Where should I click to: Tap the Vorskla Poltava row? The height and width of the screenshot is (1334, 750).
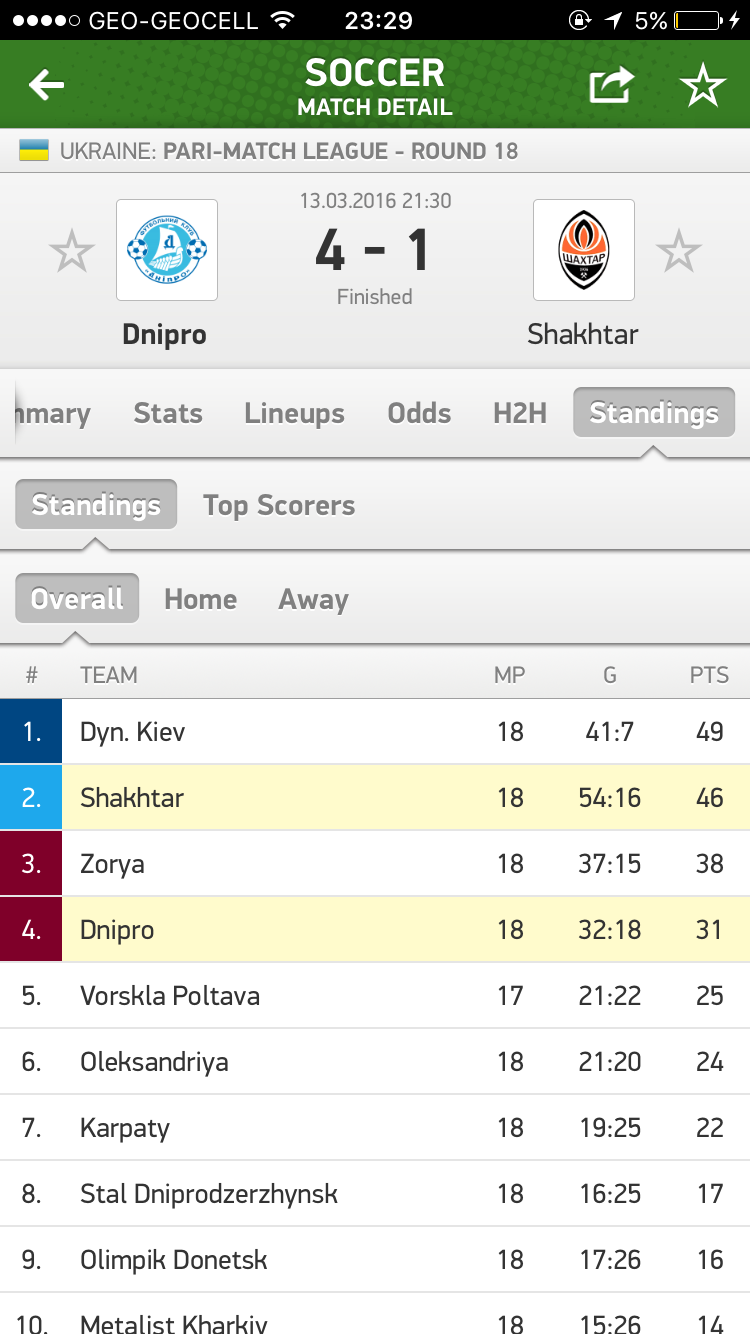[375, 996]
